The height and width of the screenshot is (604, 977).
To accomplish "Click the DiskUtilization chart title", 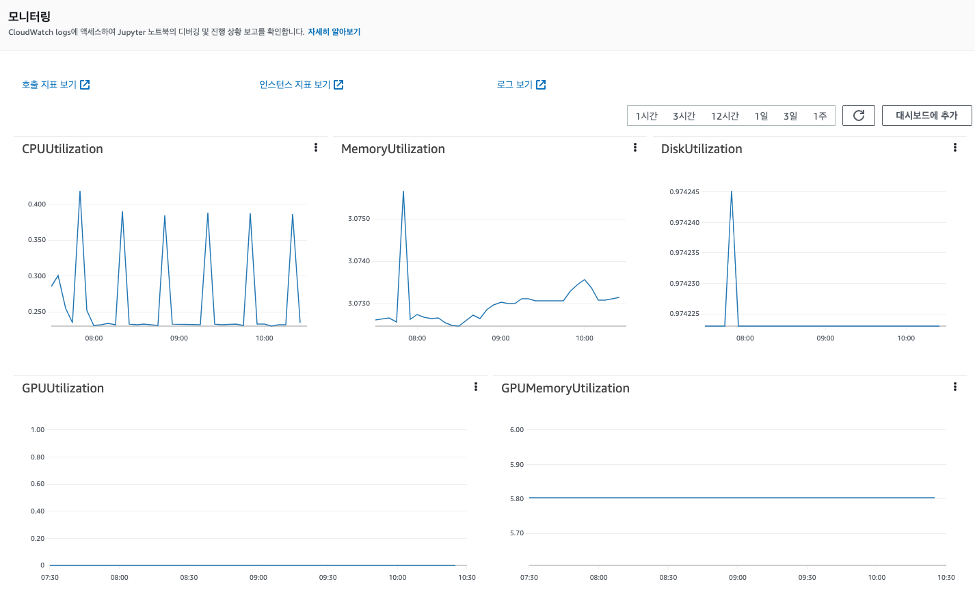I will point(702,148).
